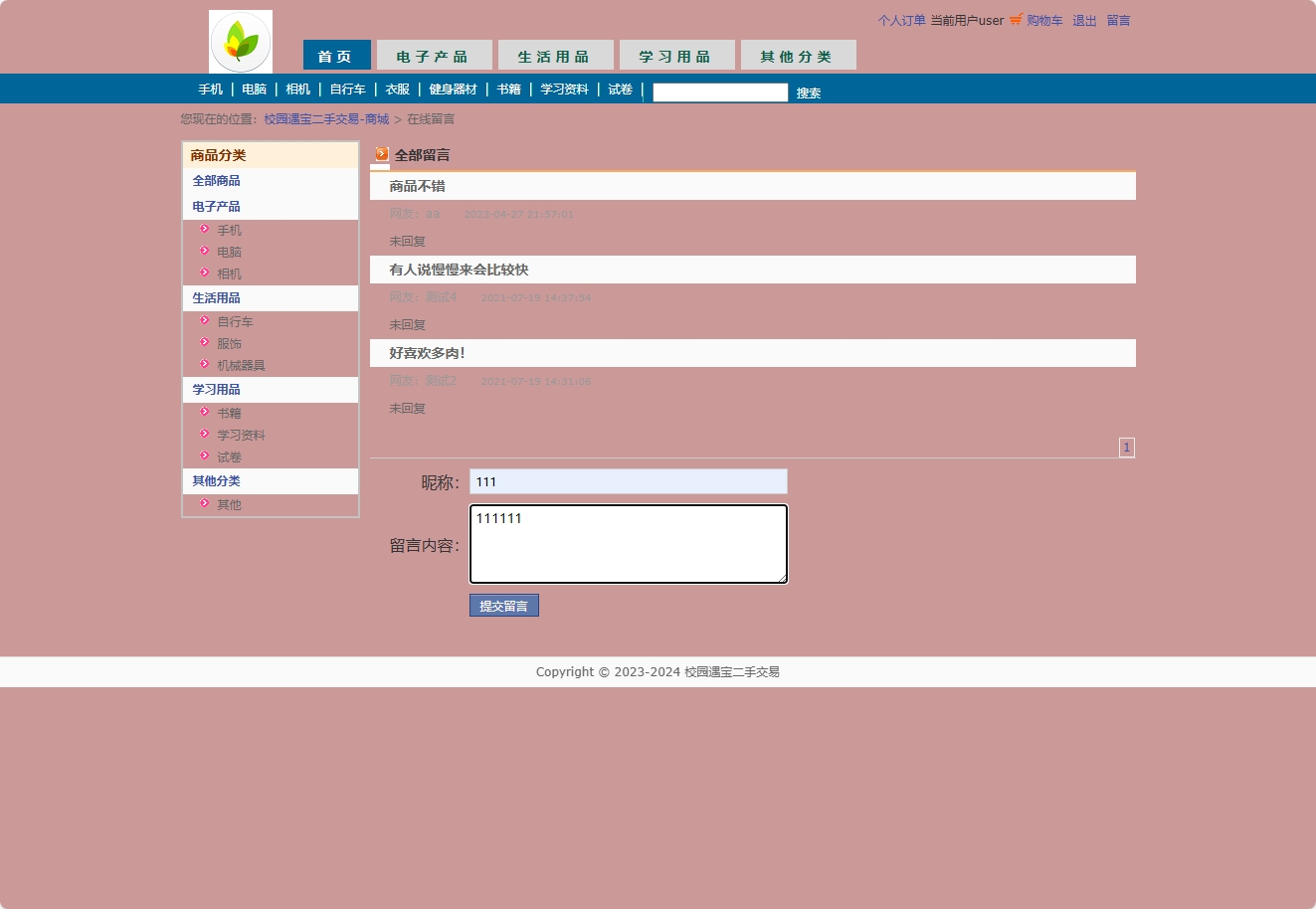Open the shopping cart link
Viewport: 1316px width, 909px height.
click(1043, 21)
